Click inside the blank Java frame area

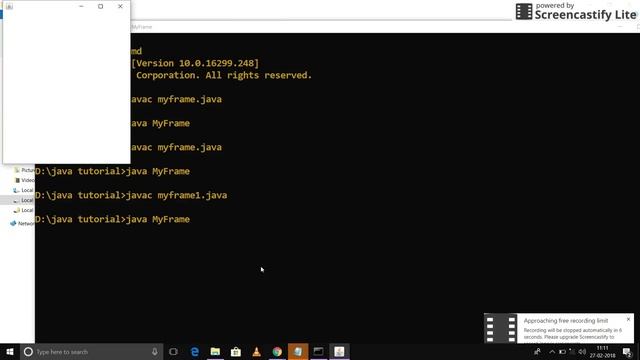(x=67, y=88)
